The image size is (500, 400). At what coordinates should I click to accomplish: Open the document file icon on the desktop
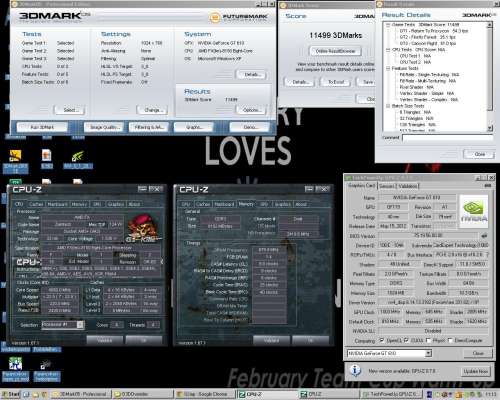coord(47,155)
